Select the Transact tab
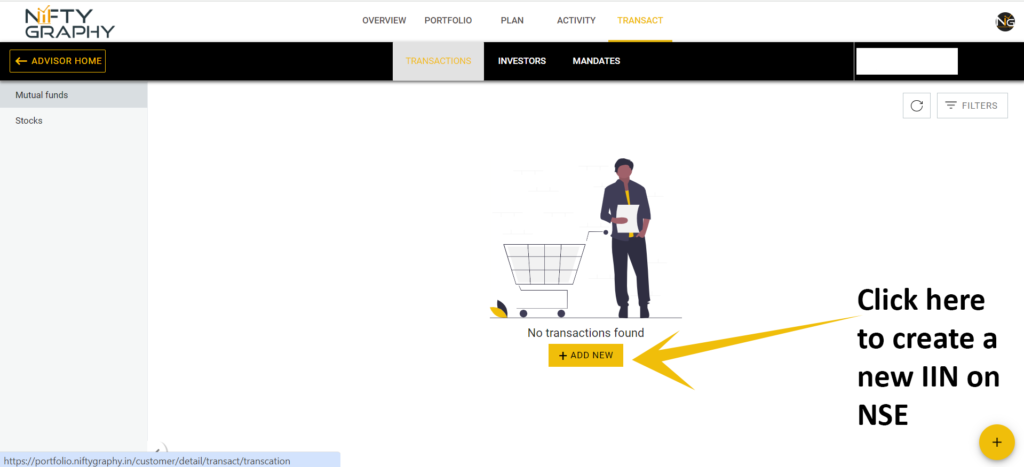 pos(640,21)
